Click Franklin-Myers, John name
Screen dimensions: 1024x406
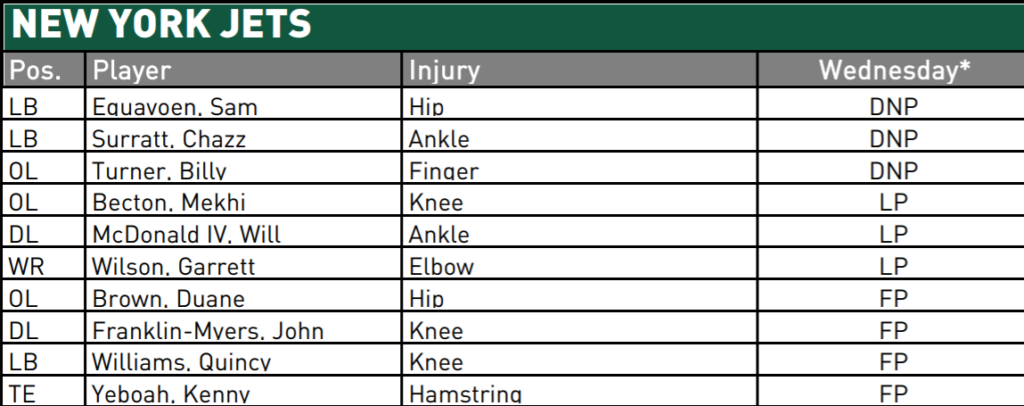pyautogui.click(x=208, y=331)
